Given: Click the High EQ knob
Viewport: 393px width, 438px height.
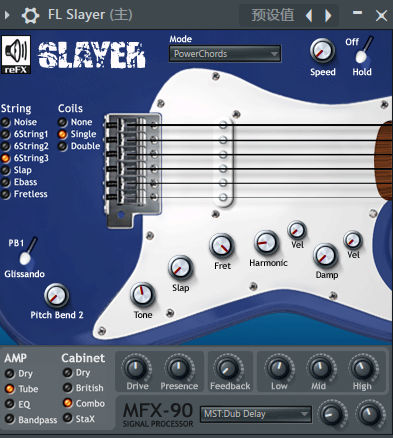Looking at the screenshot, I should click(x=362, y=368).
